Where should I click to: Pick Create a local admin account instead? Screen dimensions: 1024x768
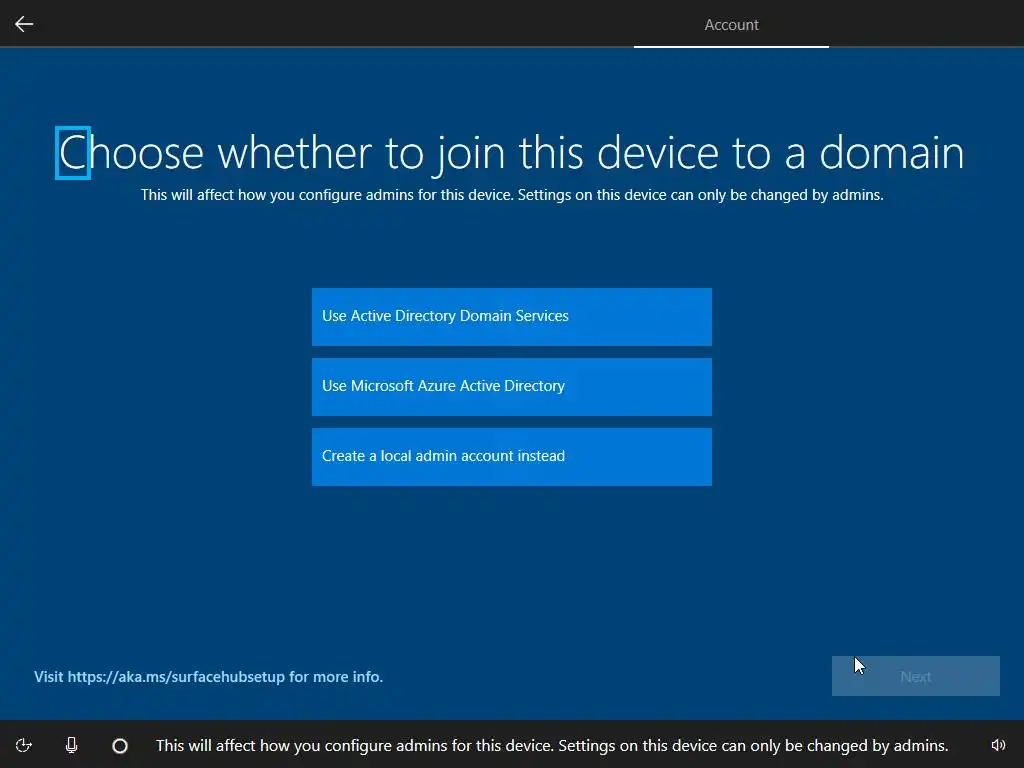[511, 456]
